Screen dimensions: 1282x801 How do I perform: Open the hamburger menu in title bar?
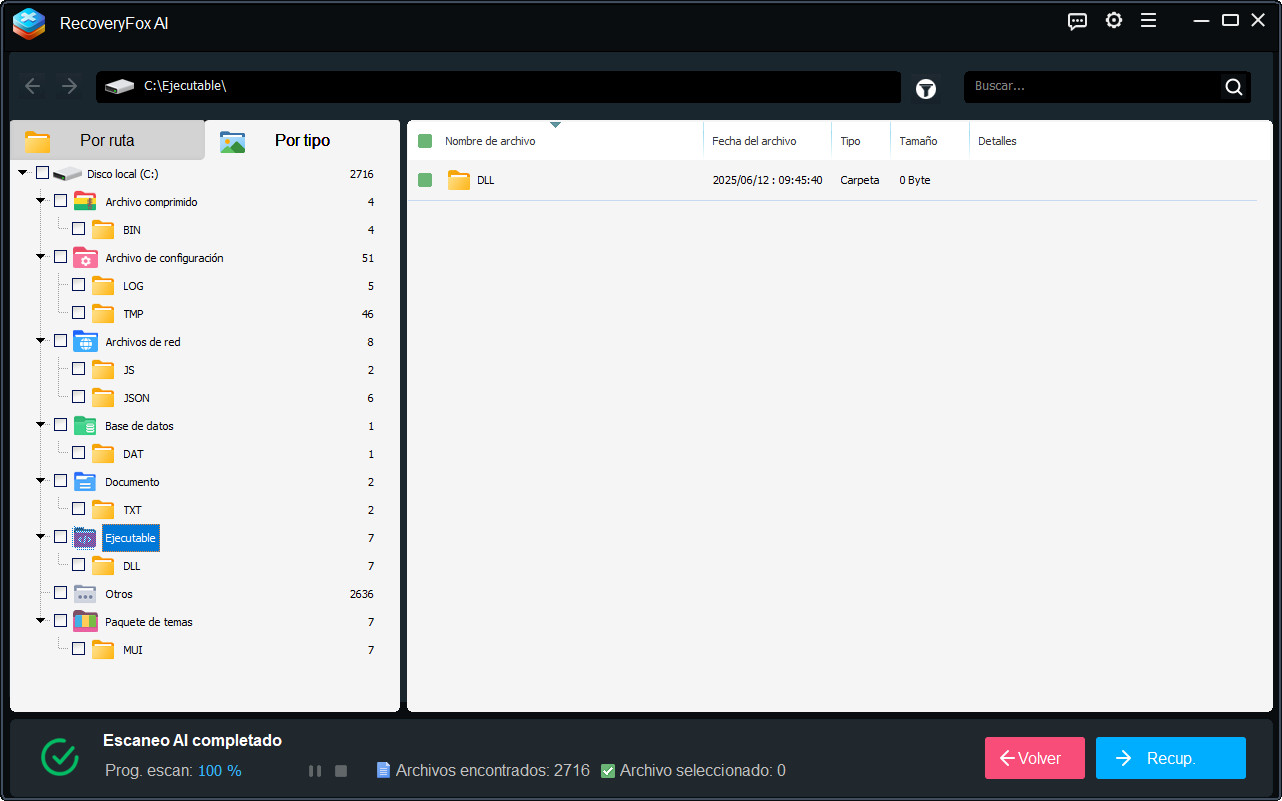click(x=1149, y=20)
